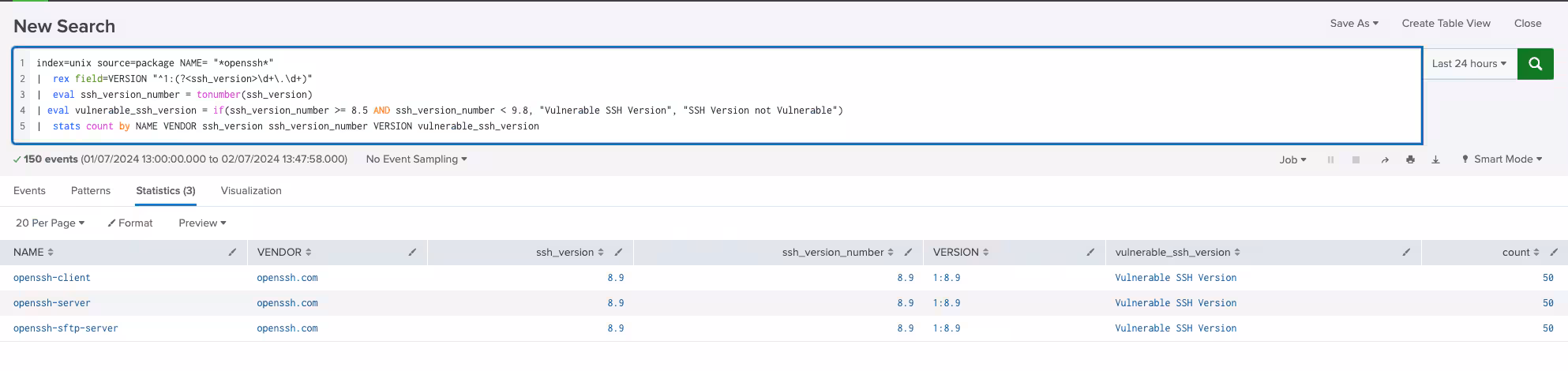Pause the running search job

[x=1330, y=159]
